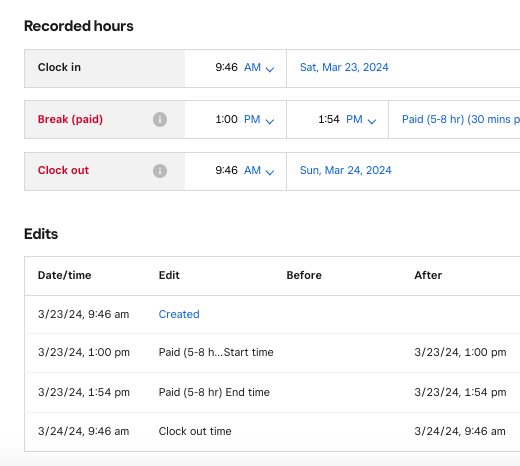The height and width of the screenshot is (466, 520).
Task: Click the Sun, Mar 24, 2024 date link
Action: point(346,171)
